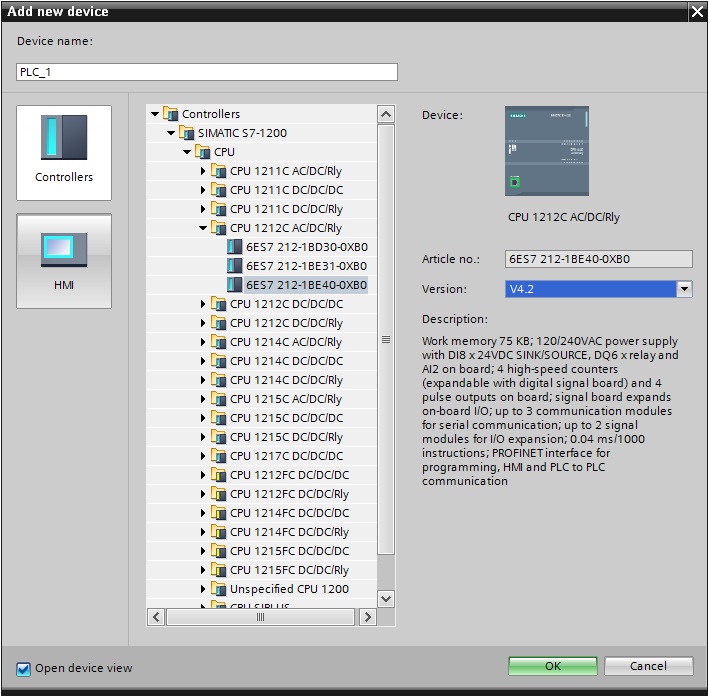The image size is (709, 697).
Task: Click the SIMATIC S7-1200 folder icon
Action: click(x=187, y=133)
